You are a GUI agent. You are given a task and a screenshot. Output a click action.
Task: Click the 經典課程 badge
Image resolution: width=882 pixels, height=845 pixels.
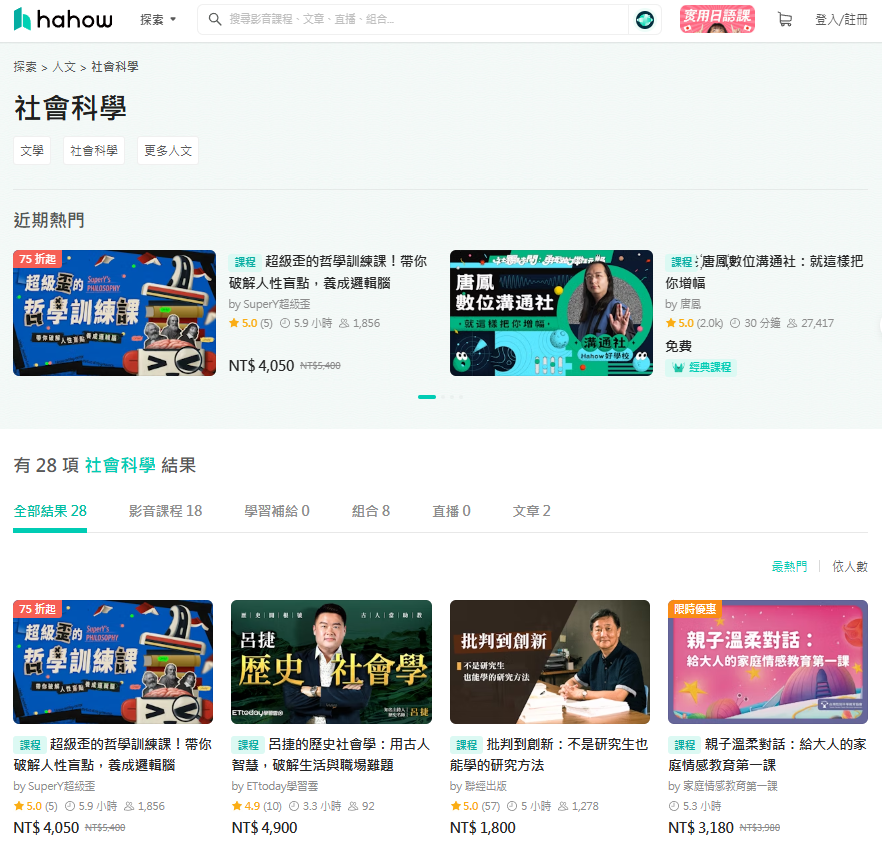(701, 368)
